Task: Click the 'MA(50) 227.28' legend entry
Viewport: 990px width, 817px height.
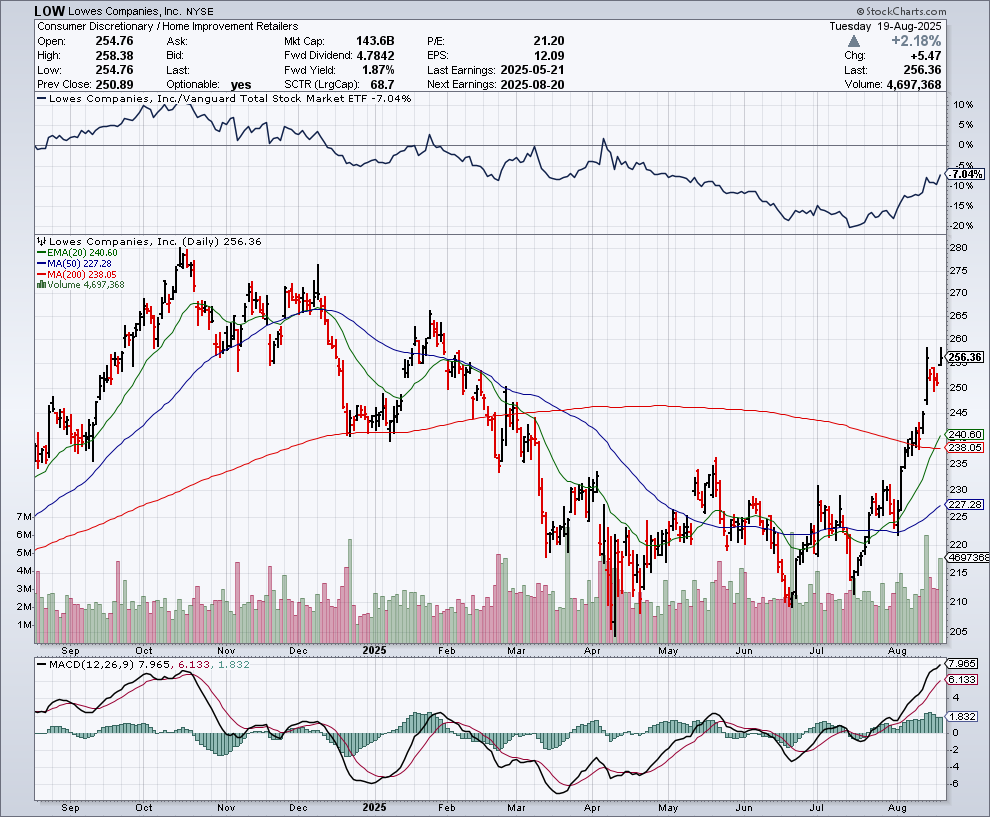Action: point(80,263)
